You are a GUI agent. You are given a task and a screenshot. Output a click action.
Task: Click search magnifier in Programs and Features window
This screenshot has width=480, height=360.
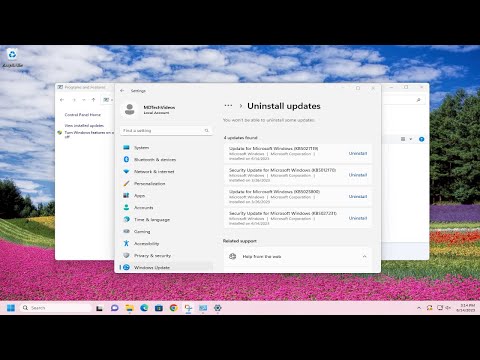[x=418, y=100]
